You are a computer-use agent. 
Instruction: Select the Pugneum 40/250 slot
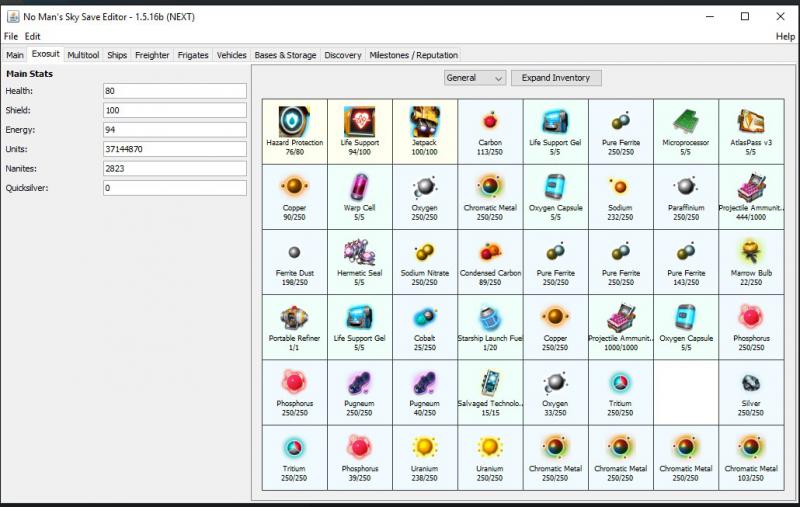click(x=425, y=393)
